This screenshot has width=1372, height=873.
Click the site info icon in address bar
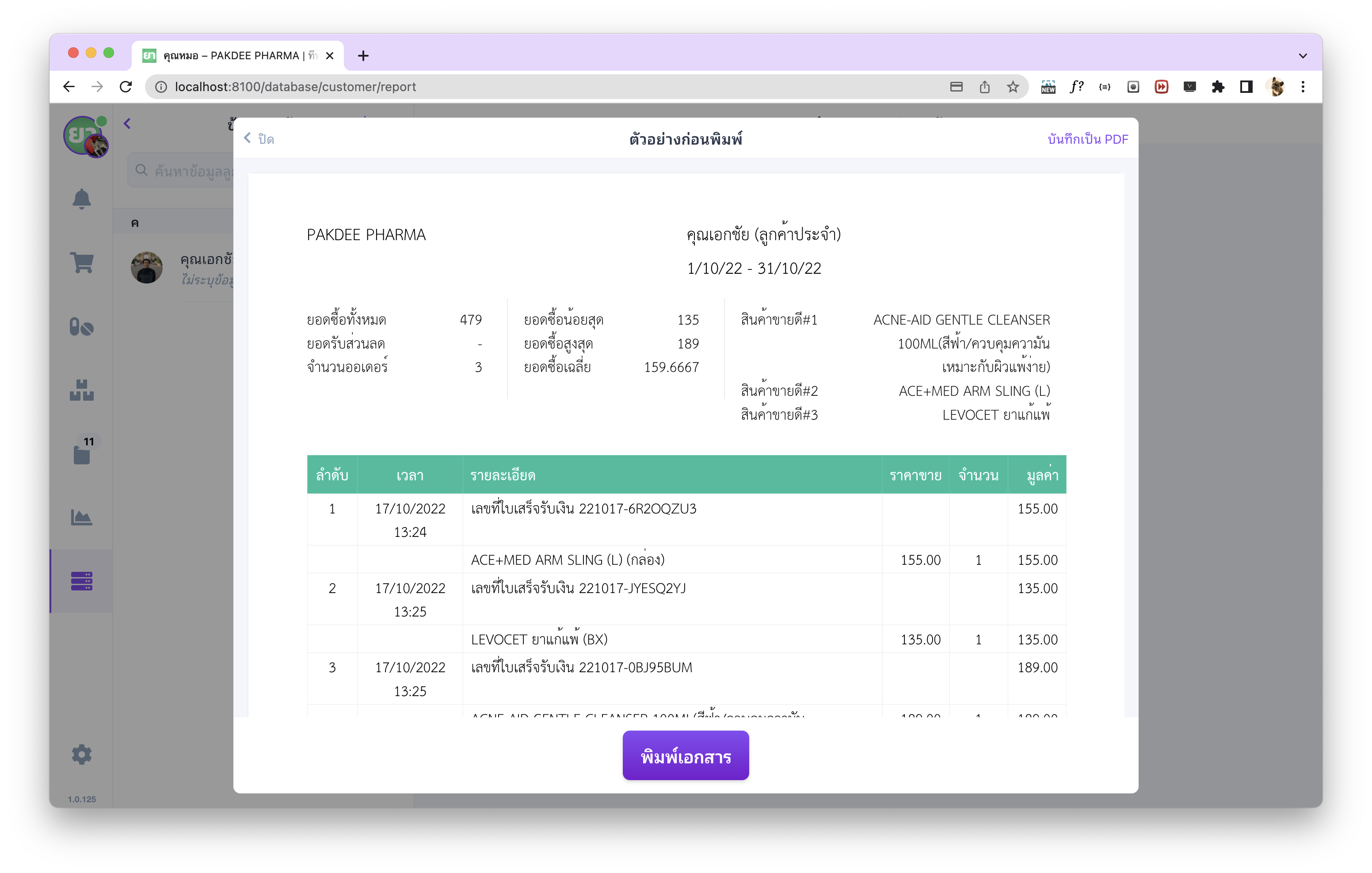coord(161,87)
